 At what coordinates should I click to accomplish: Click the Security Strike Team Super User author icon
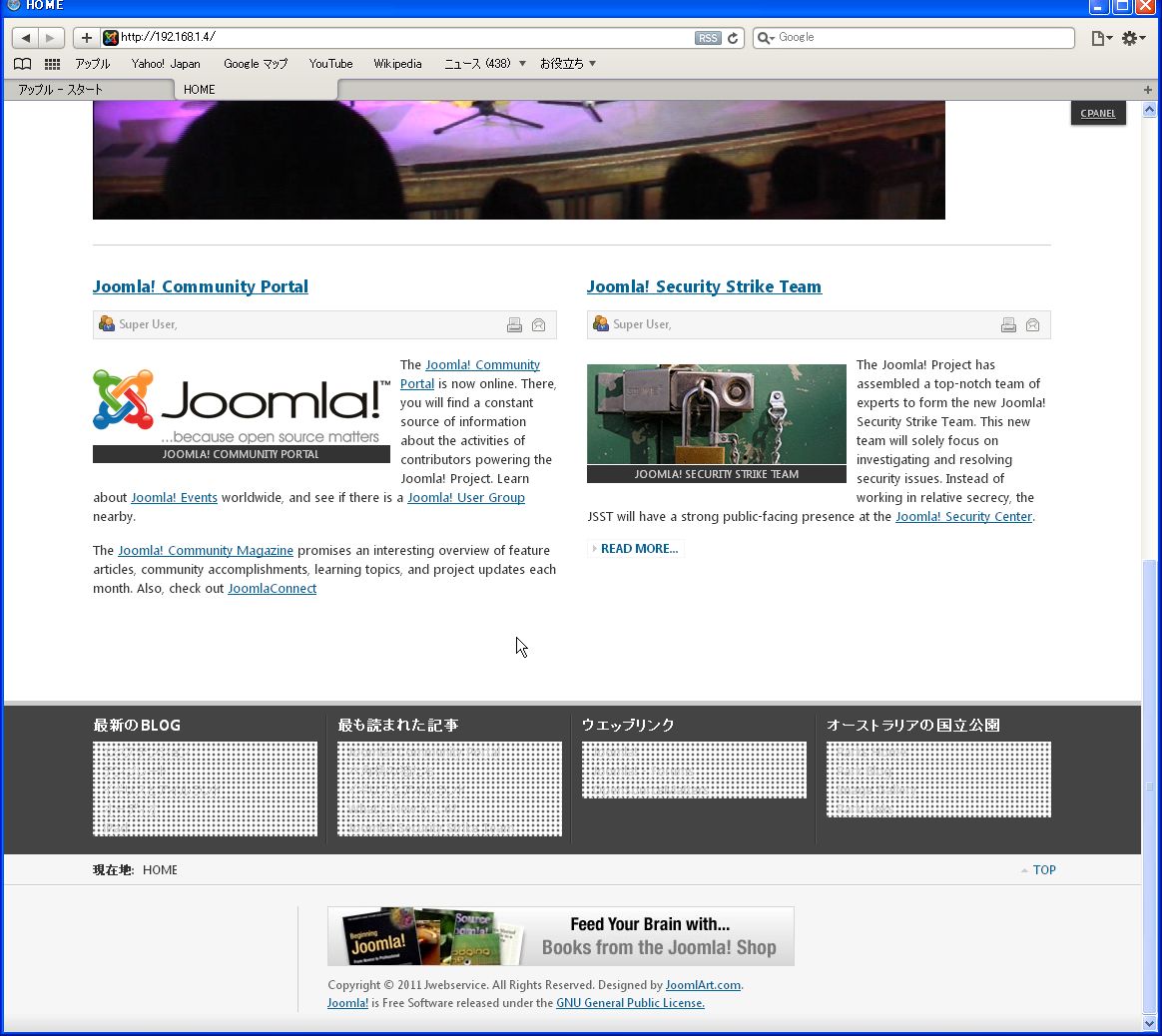(x=601, y=323)
